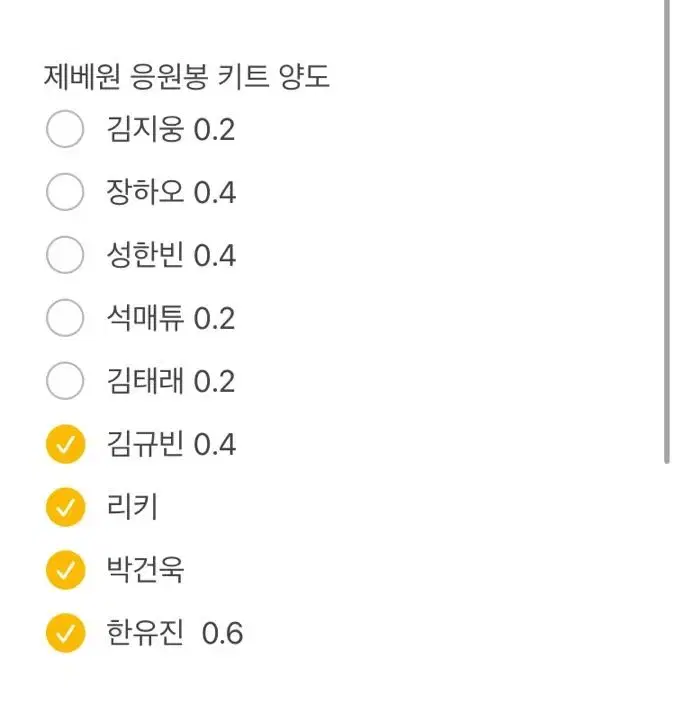Select the 김지웅 0.2 option circle
This screenshot has width=674, height=715.
click(x=65, y=130)
